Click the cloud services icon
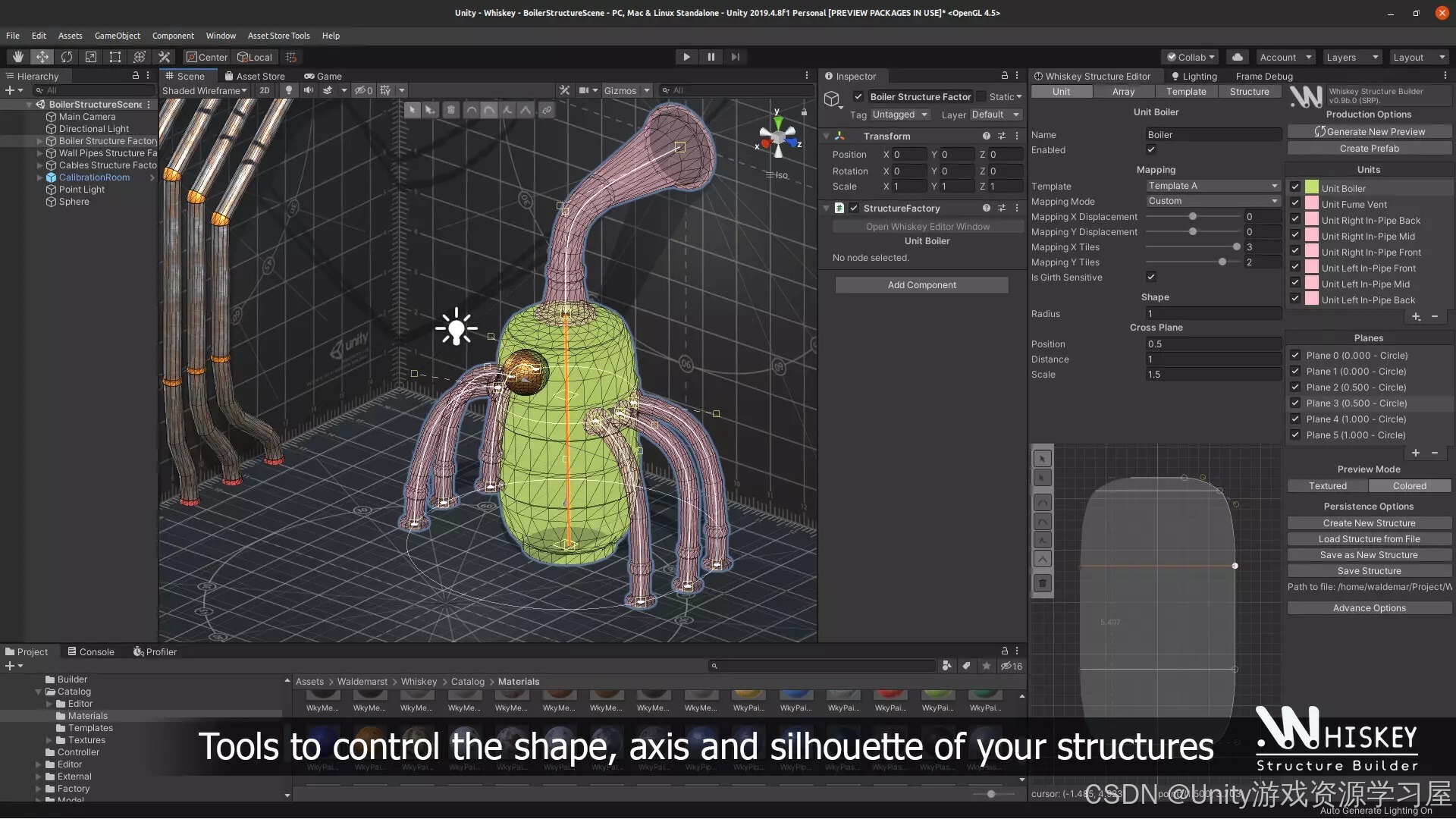Screen dimensions: 1456x819 1238,57
